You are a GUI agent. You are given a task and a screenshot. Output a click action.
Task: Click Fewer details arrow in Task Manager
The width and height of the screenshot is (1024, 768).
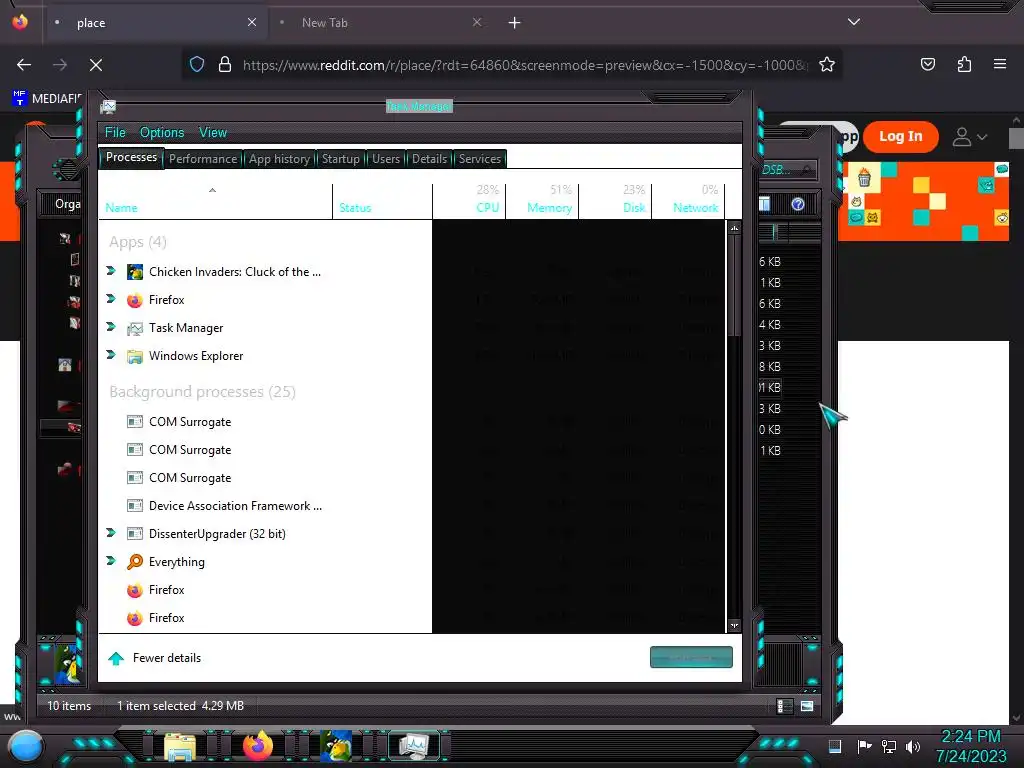click(x=116, y=658)
